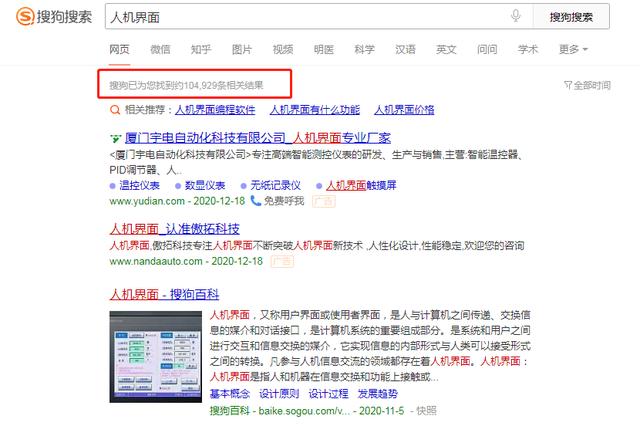
Task: Open related link 人机界面编程软件
Action: [x=215, y=110]
